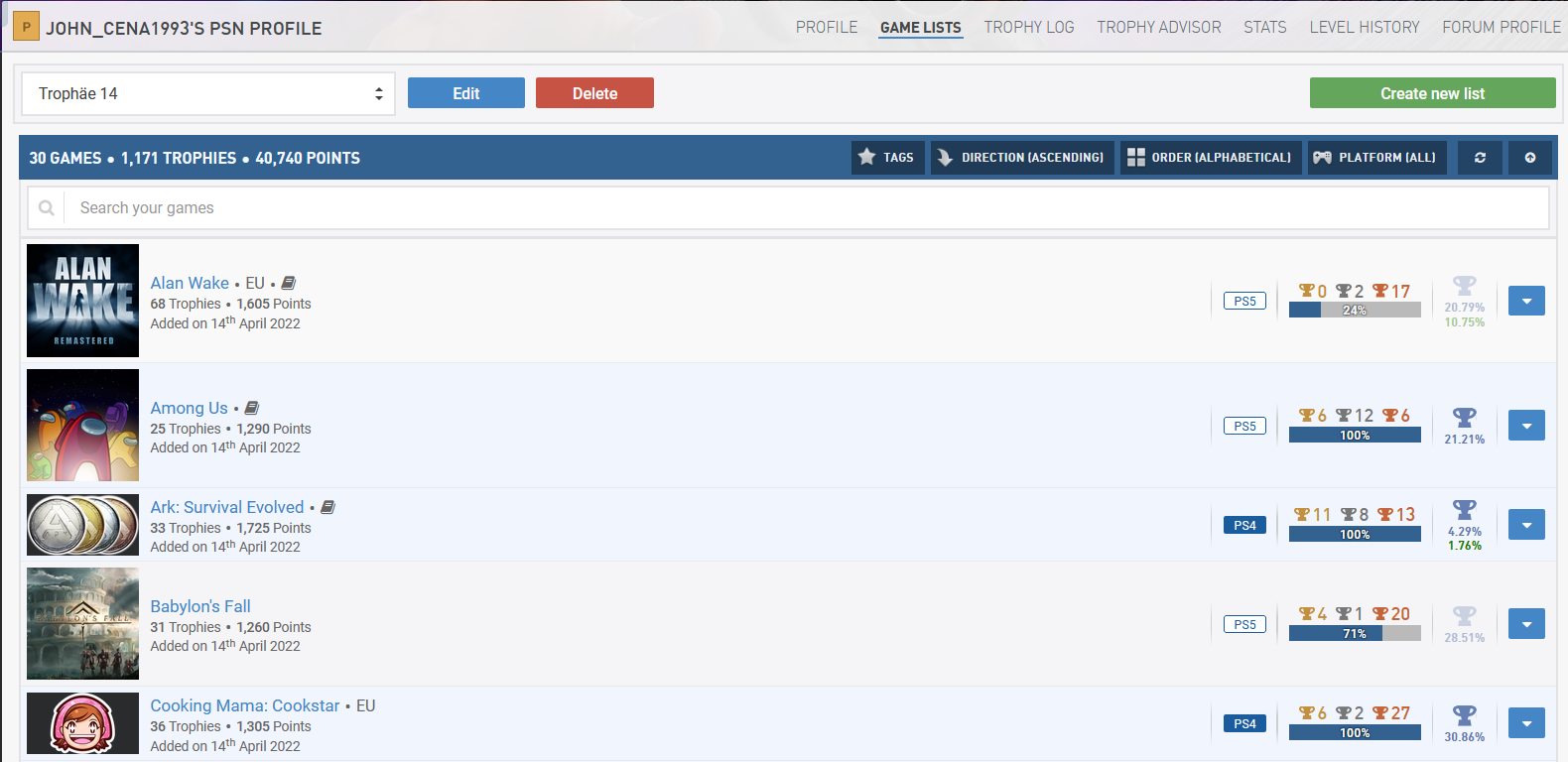Click the P avatar icon beside profile name
1568x762 pixels.
pyautogui.click(x=26, y=27)
